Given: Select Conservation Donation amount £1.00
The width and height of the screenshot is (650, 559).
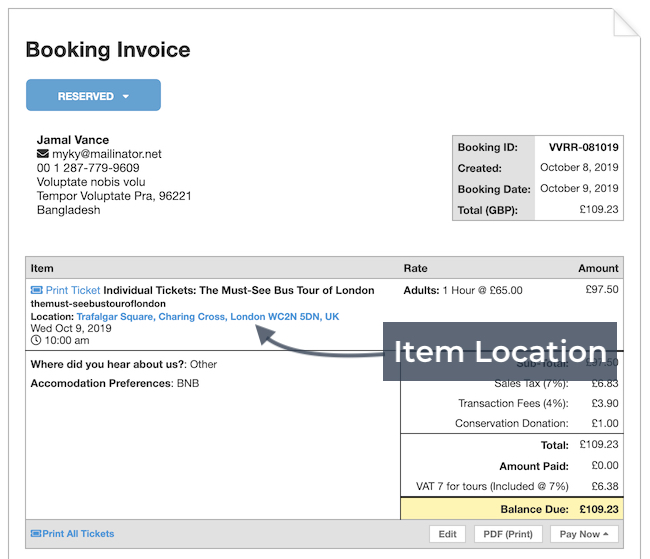Looking at the screenshot, I should click(605, 423).
